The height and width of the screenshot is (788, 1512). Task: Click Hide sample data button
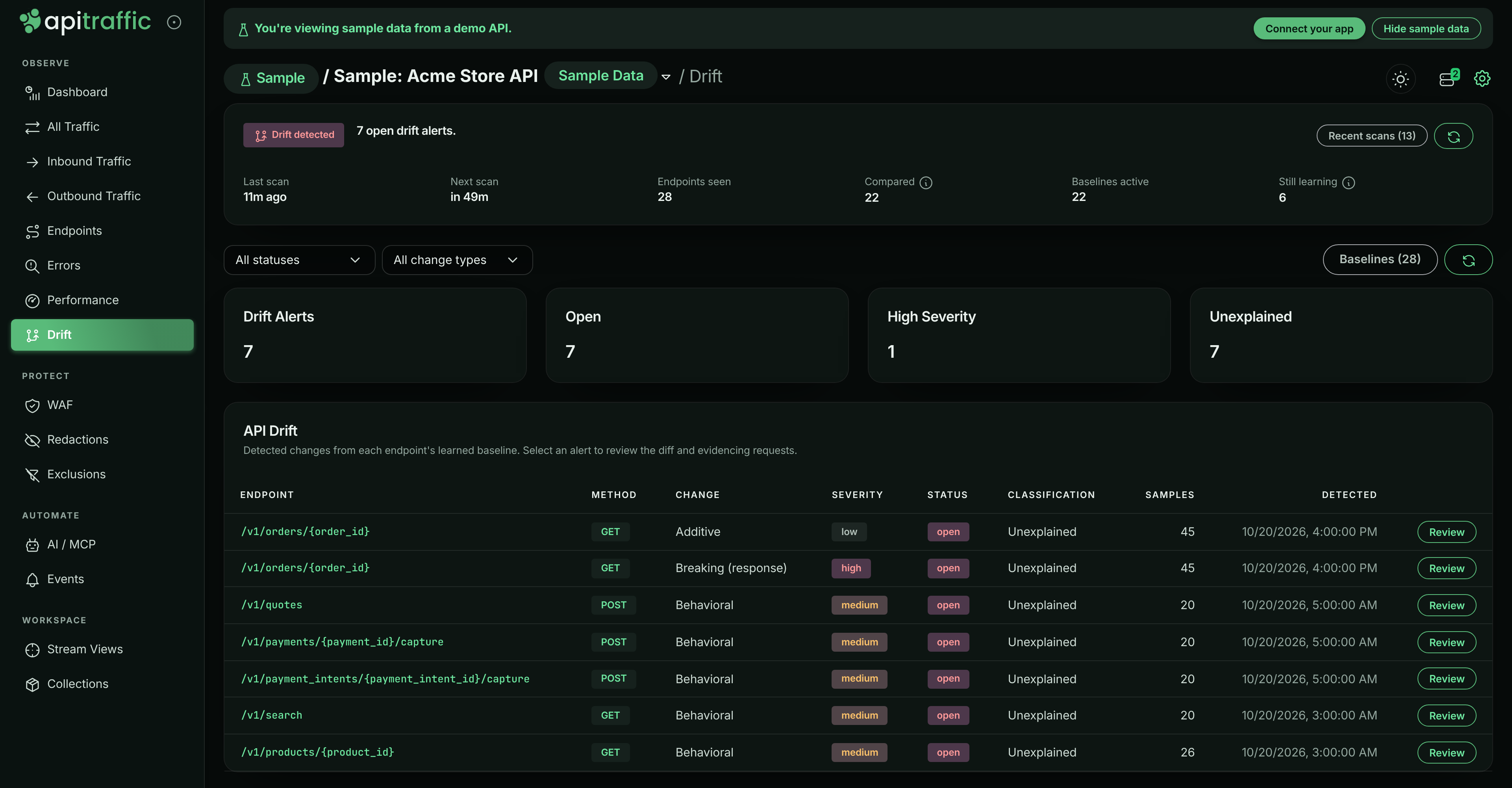point(1426,29)
